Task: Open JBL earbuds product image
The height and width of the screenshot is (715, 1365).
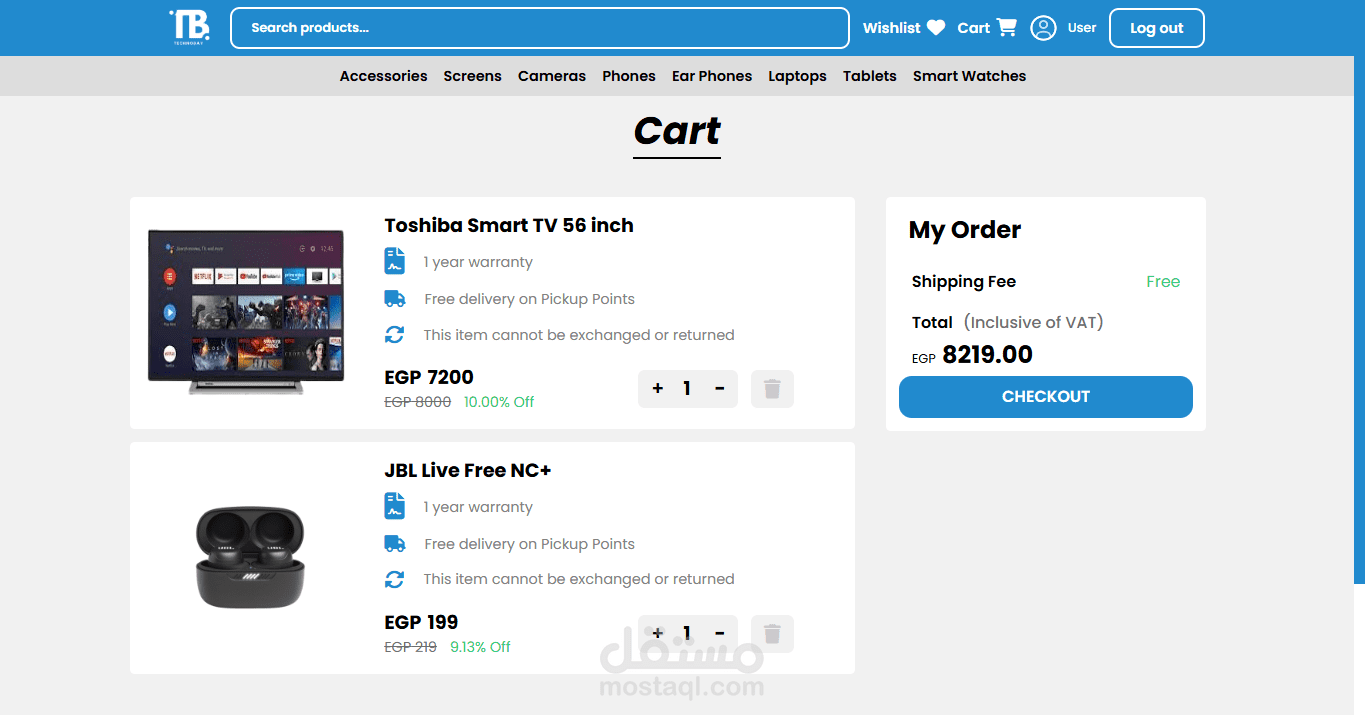Action: (249, 557)
